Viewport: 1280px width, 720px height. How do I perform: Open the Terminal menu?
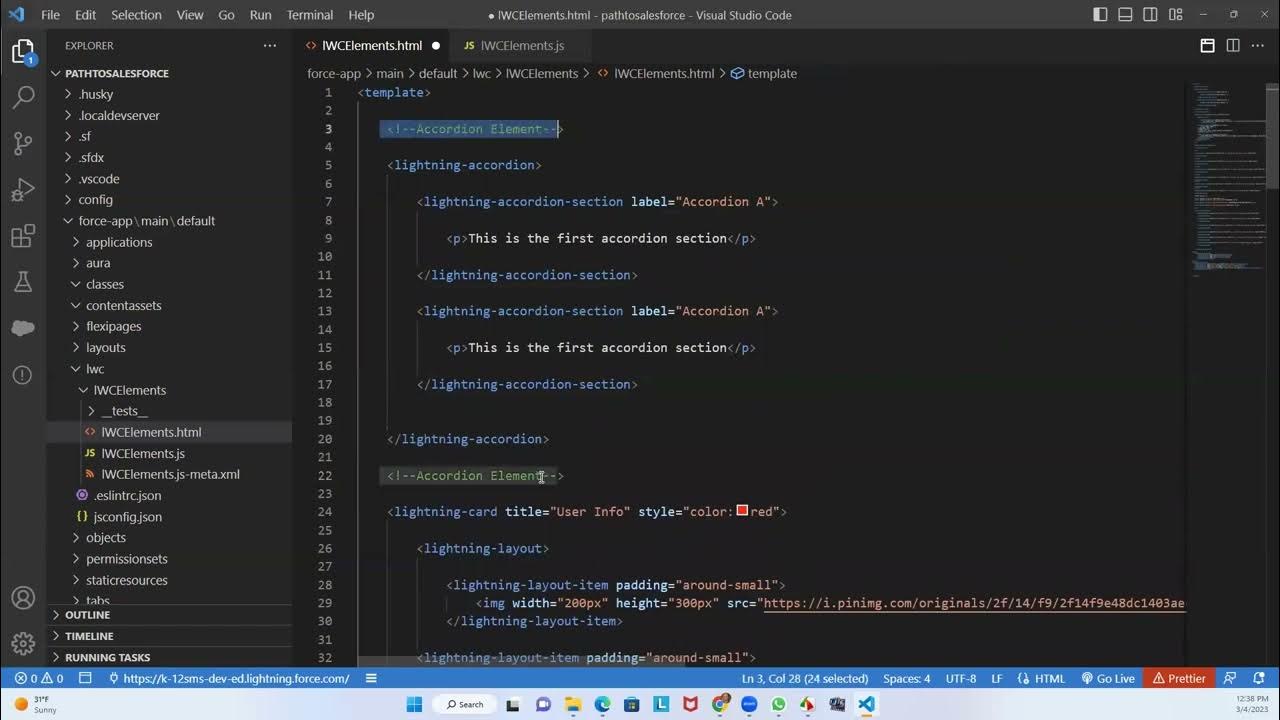[x=310, y=15]
